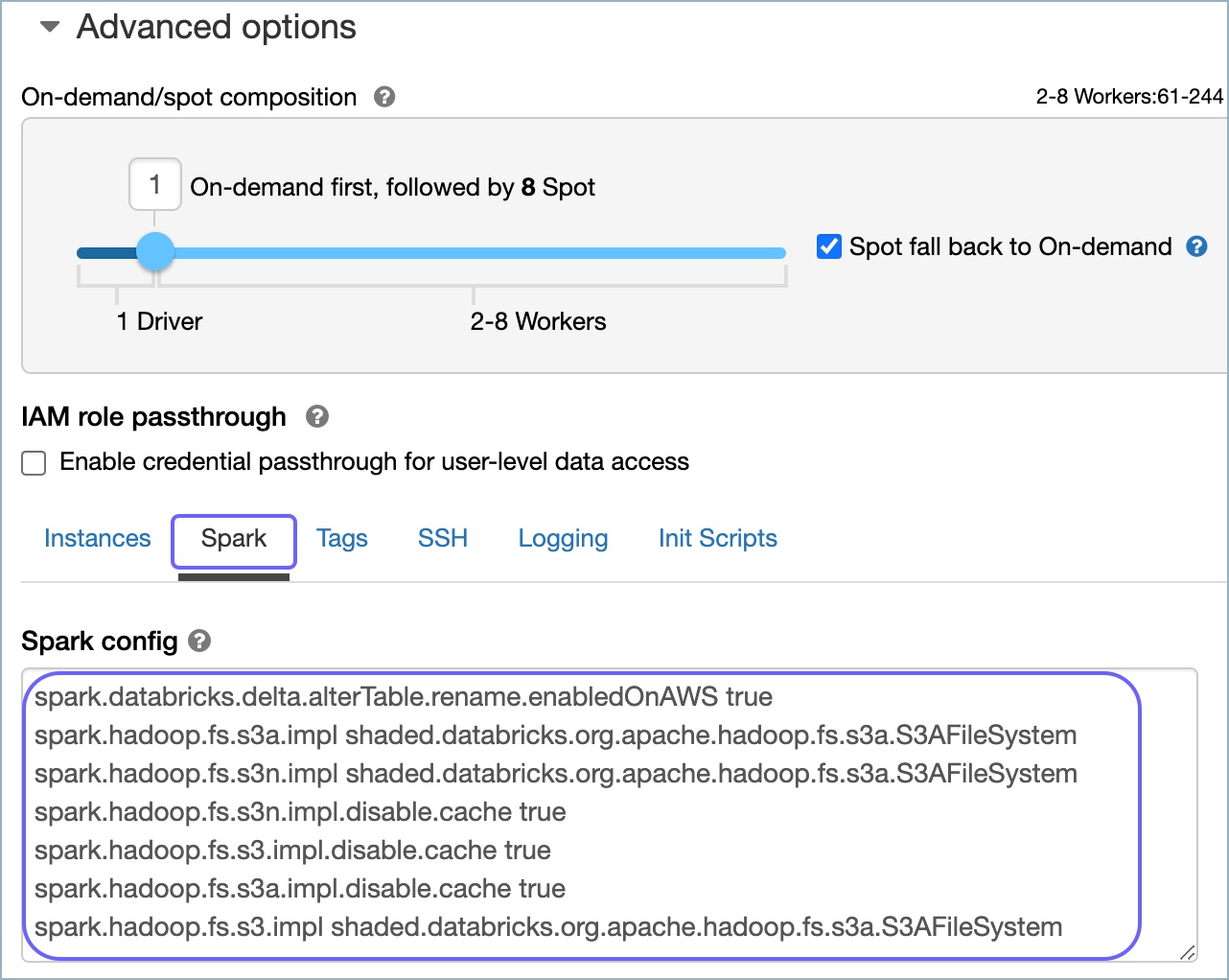Viewport: 1229px width, 980px height.
Task: Open the Tags tab
Action: [x=342, y=538]
